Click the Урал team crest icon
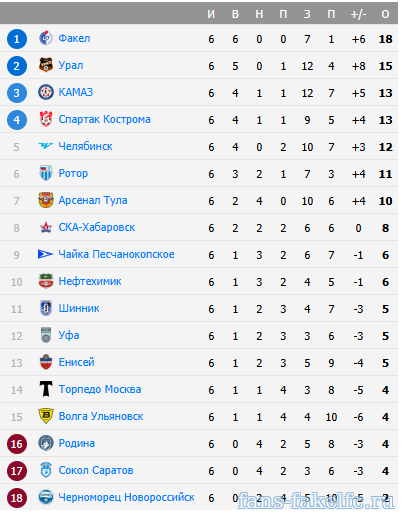405x519 pixels. (46, 65)
